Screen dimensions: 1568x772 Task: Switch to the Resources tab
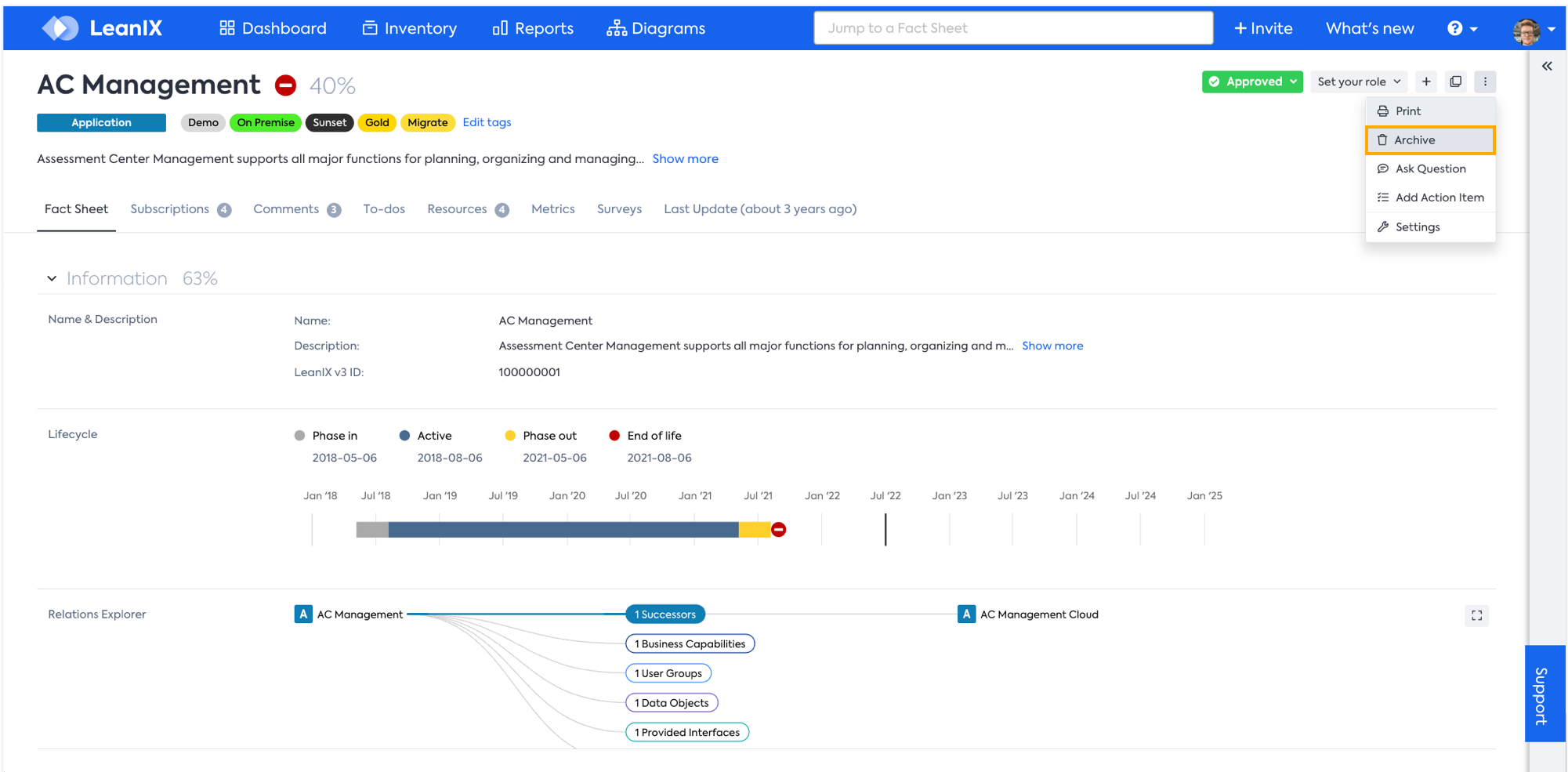(468, 209)
